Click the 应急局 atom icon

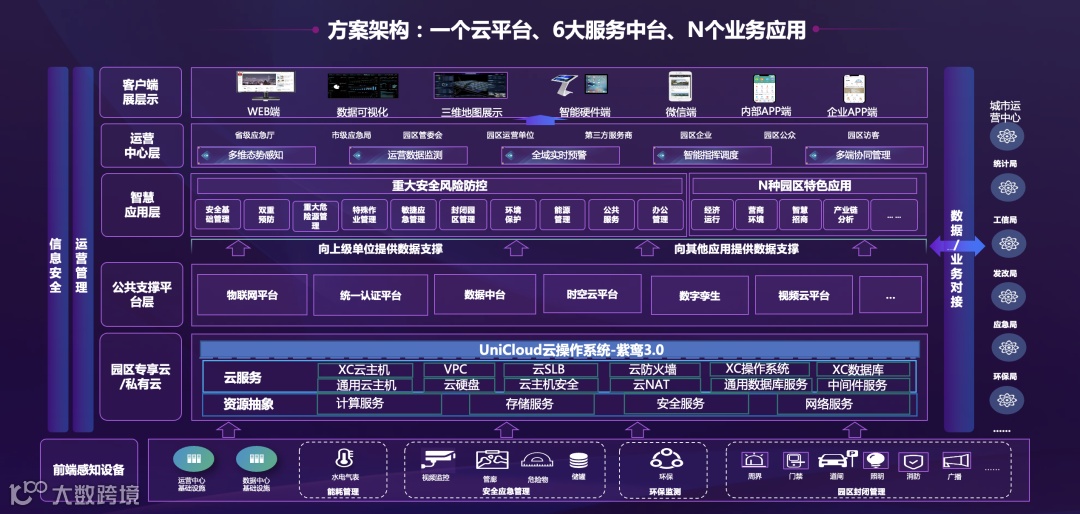tap(1008, 348)
